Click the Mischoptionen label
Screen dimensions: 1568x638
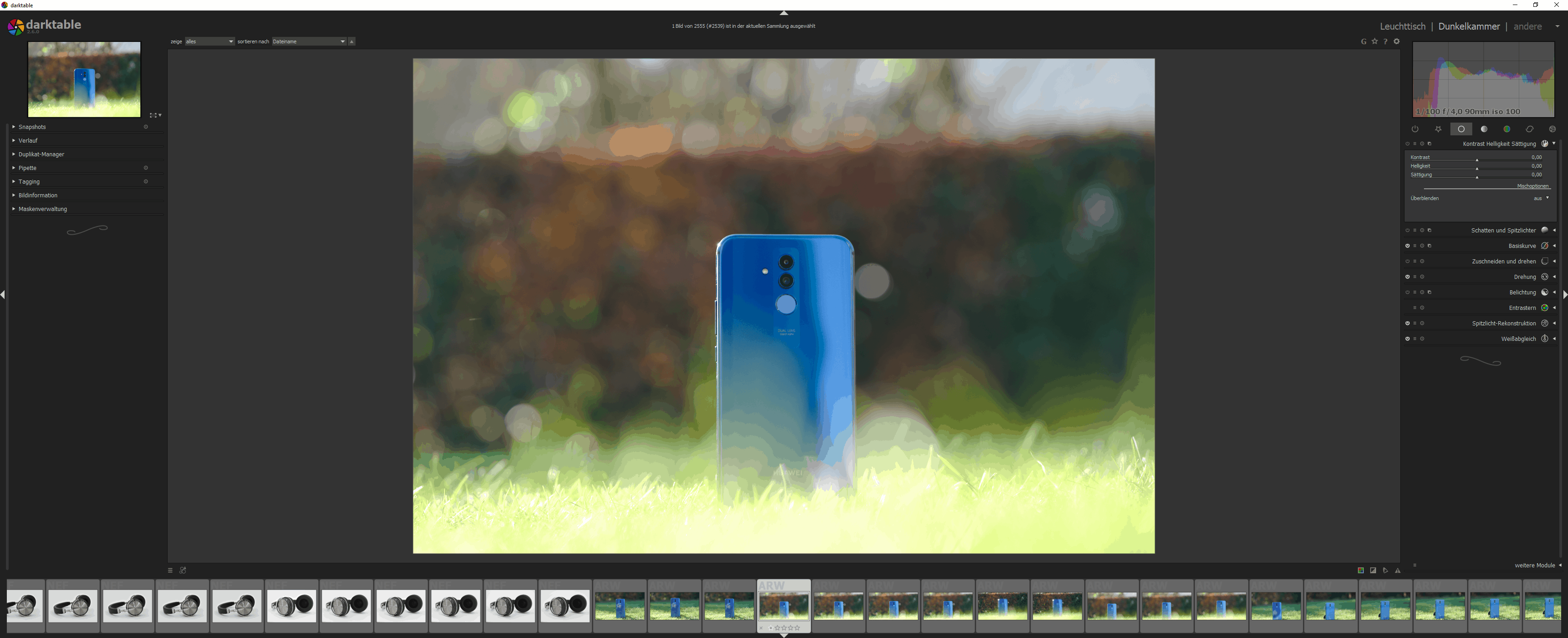(x=1533, y=185)
